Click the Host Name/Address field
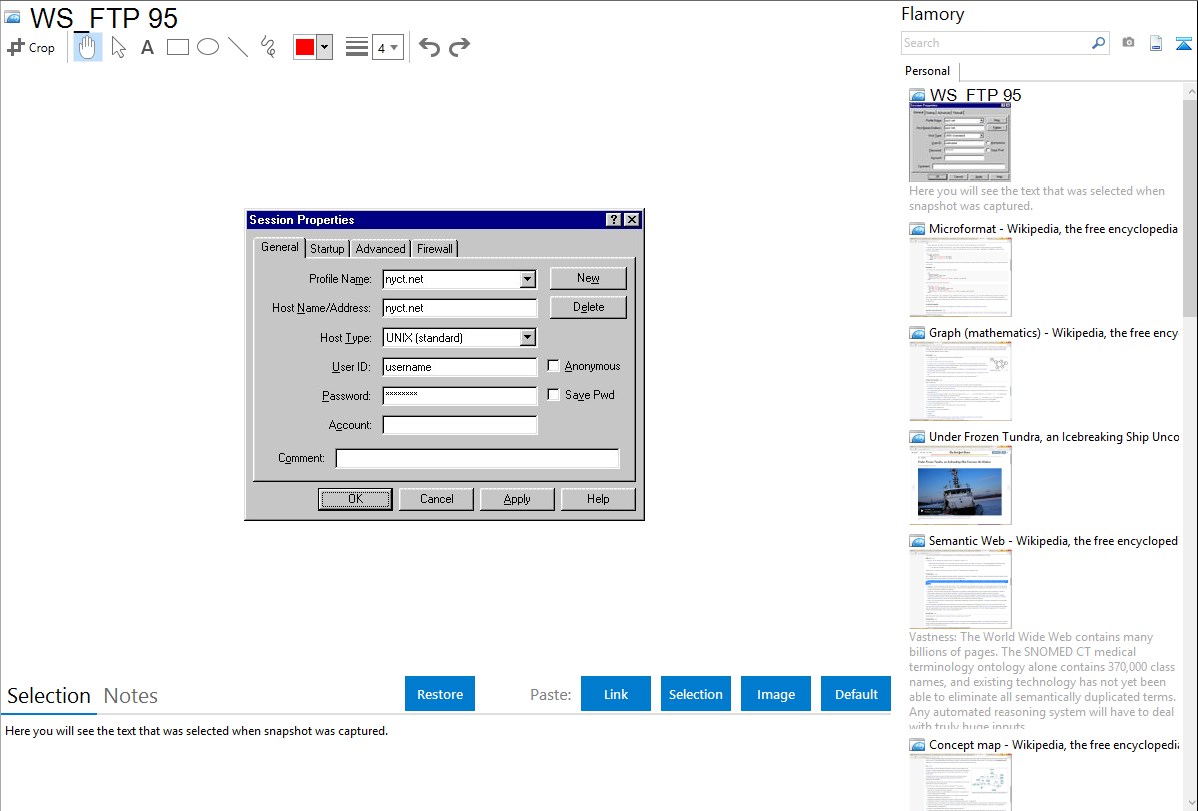This screenshot has width=1198, height=811. 460,308
